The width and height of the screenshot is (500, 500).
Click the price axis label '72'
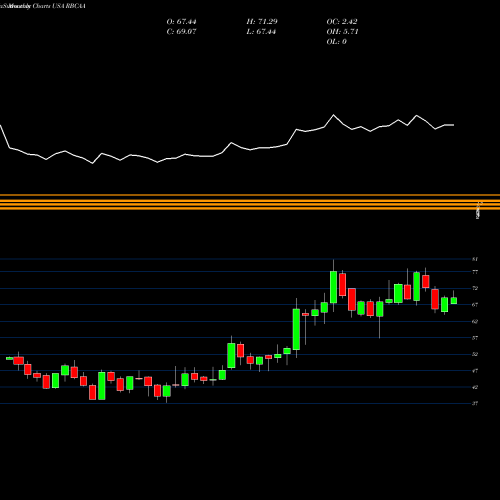click(475, 288)
